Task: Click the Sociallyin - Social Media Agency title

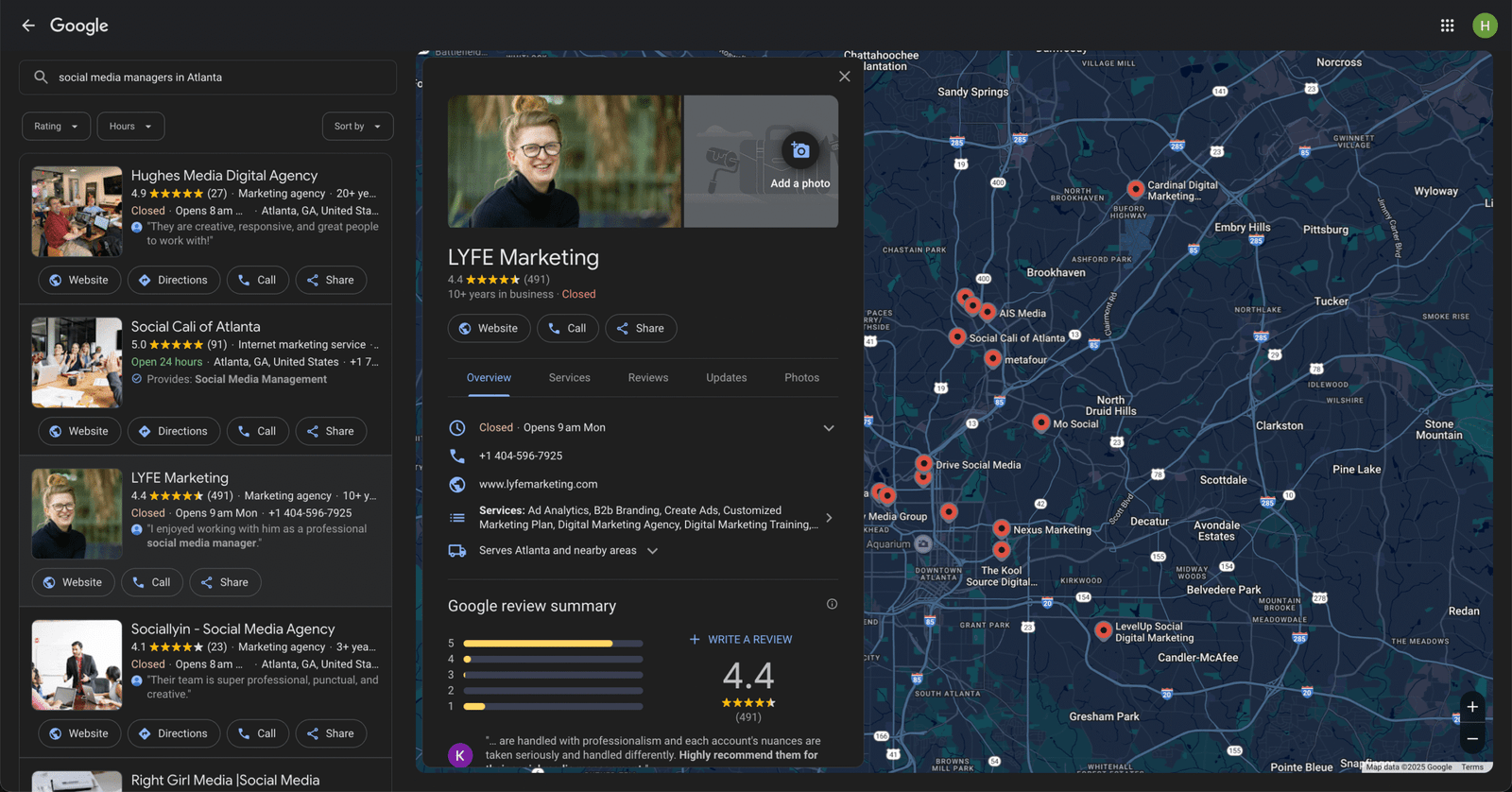Action: pos(232,629)
